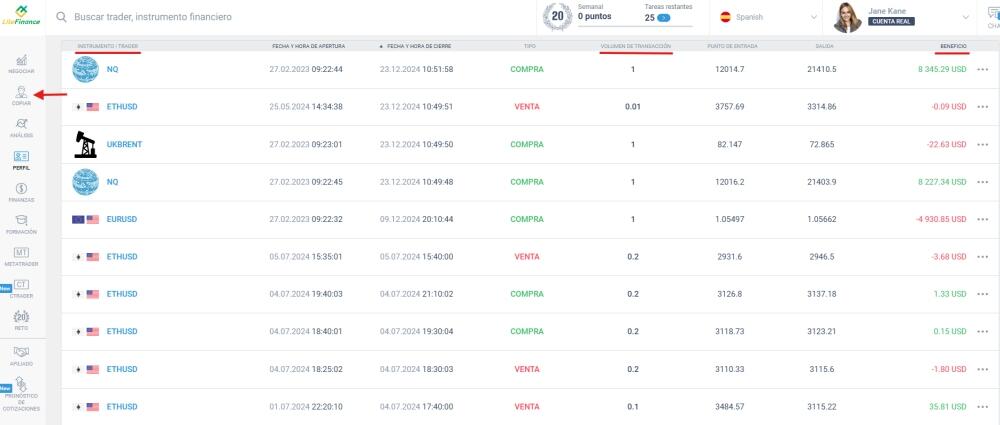Screen dimensions: 1000x425
Task: Select profit value -22.63 USD
Action: [946, 145]
